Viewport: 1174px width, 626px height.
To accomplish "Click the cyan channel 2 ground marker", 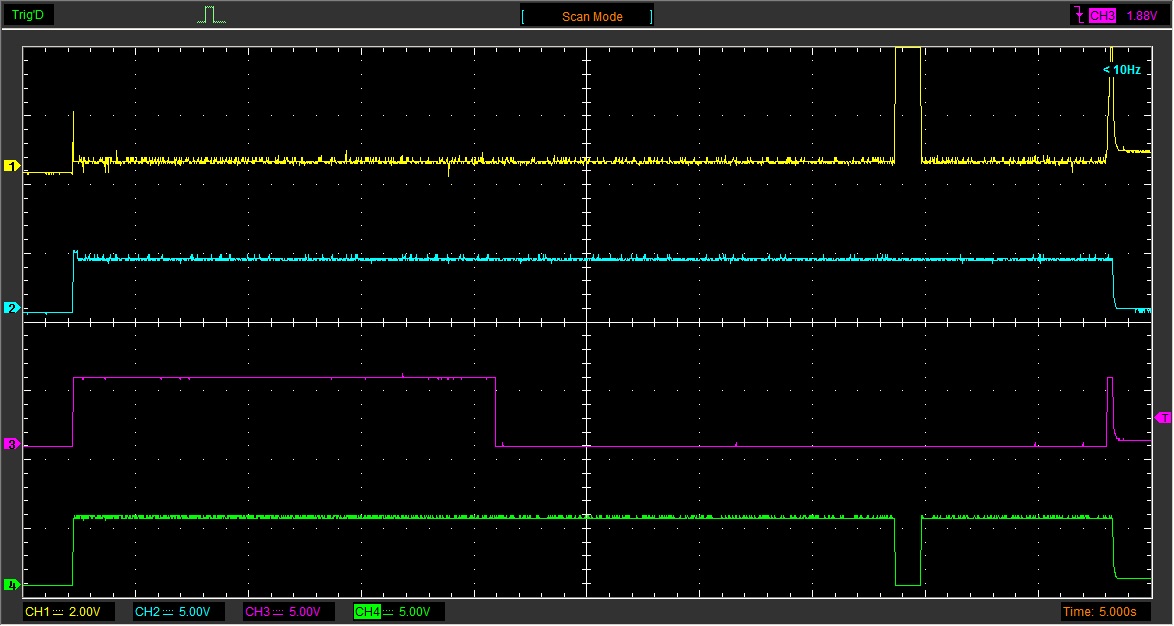I will point(12,308).
